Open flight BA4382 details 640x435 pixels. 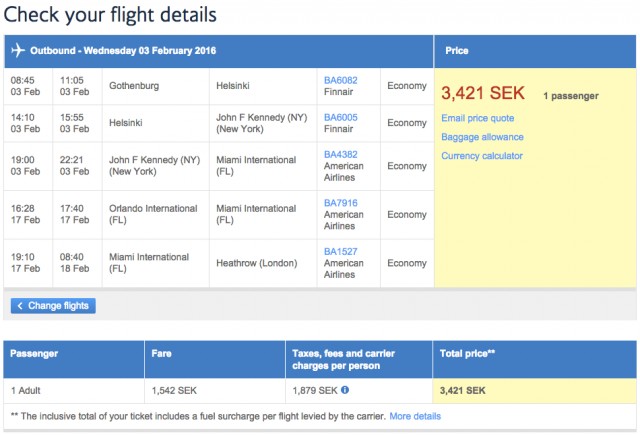point(340,155)
